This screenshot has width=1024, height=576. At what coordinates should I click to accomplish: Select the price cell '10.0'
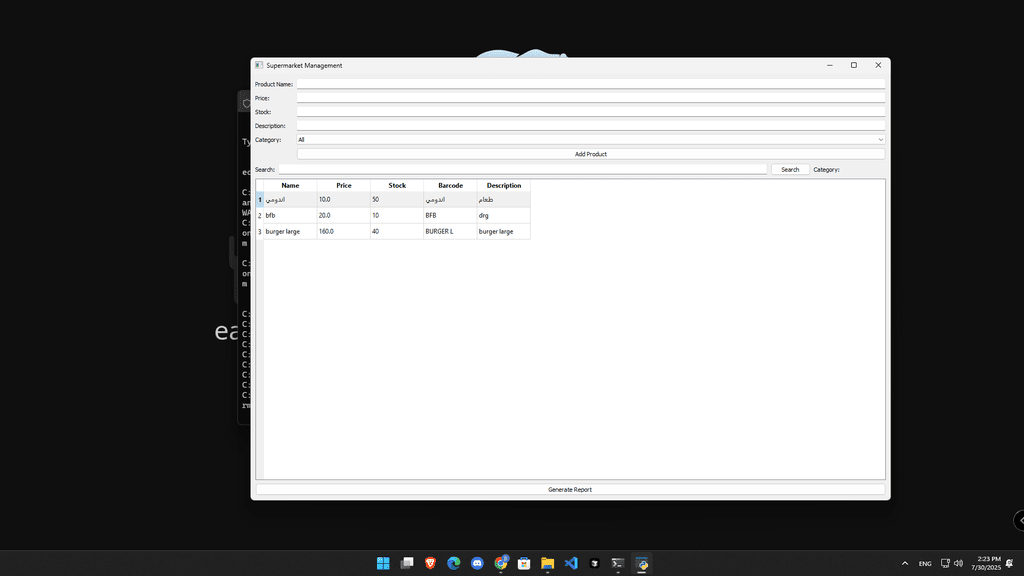point(344,200)
